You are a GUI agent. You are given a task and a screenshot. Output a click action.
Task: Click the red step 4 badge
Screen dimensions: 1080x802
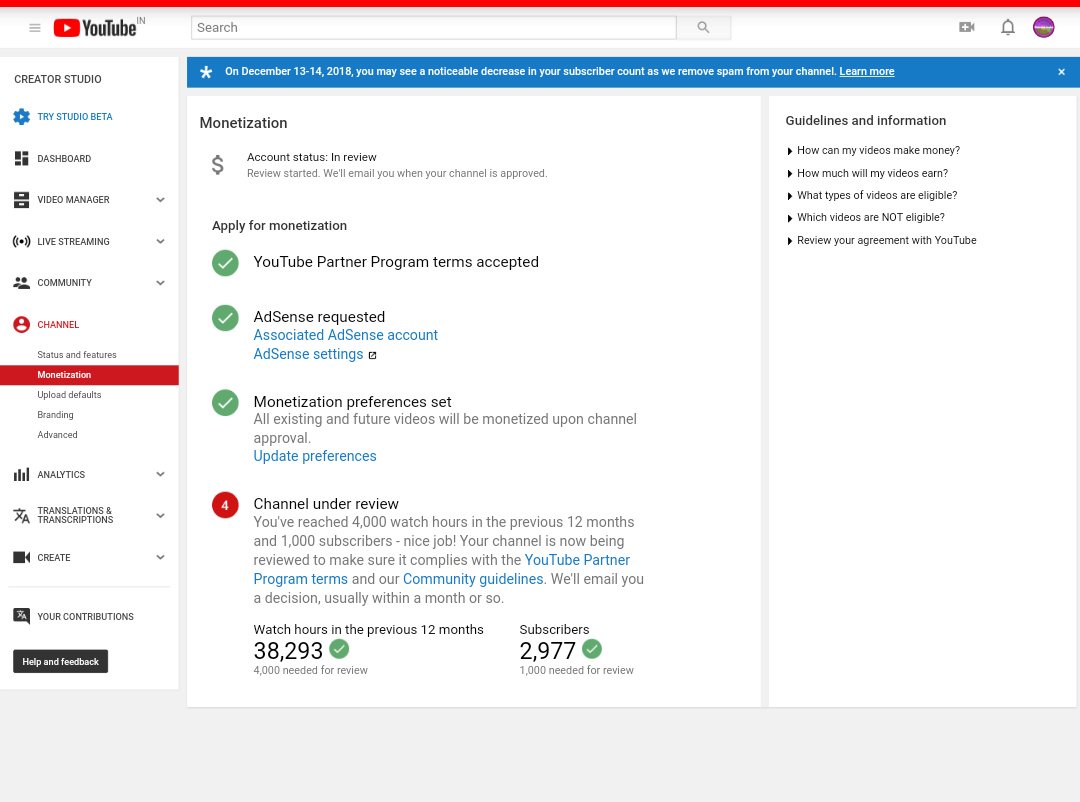tap(225, 505)
